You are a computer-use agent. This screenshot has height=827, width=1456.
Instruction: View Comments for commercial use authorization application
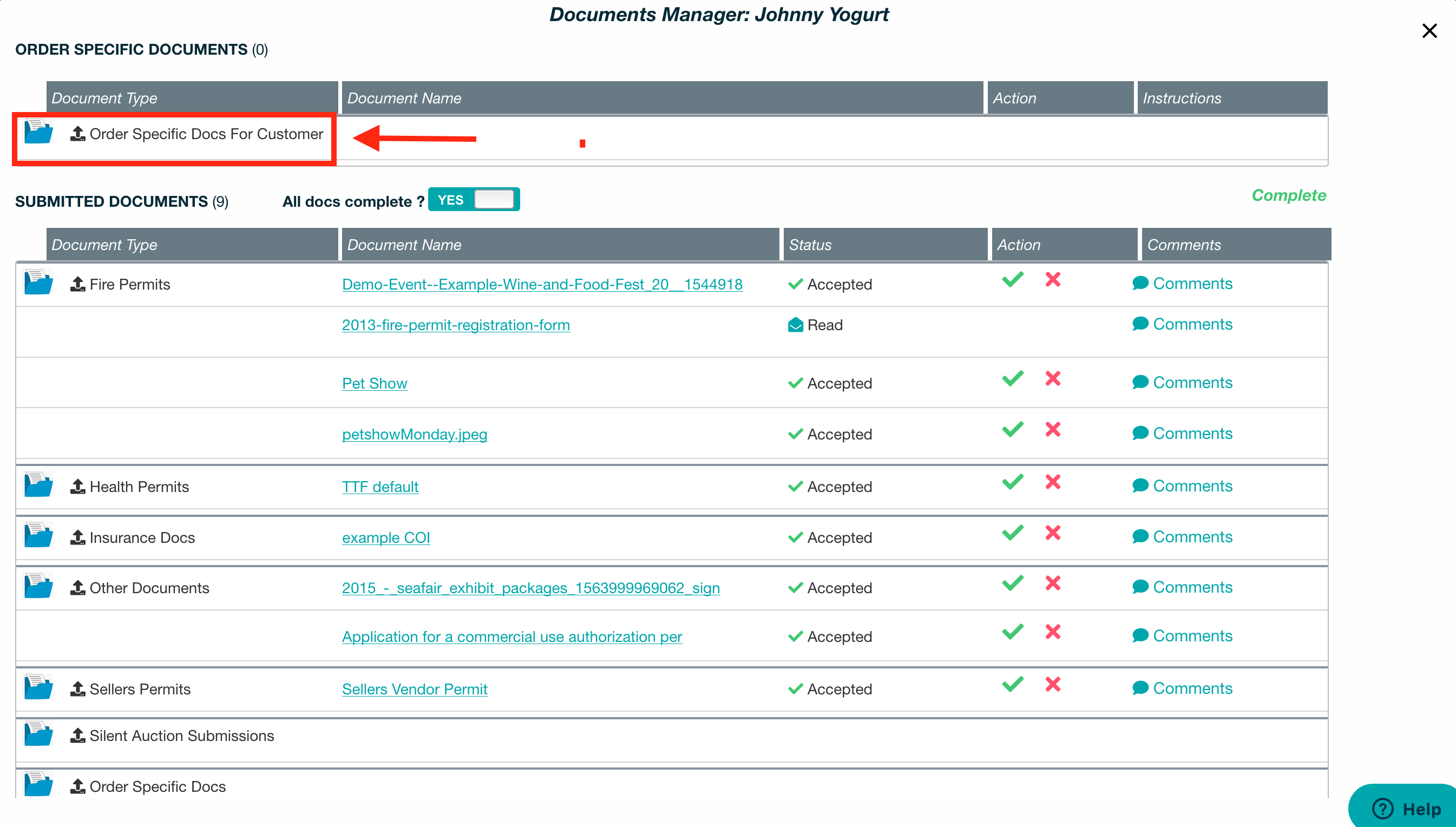pyautogui.click(x=1182, y=635)
